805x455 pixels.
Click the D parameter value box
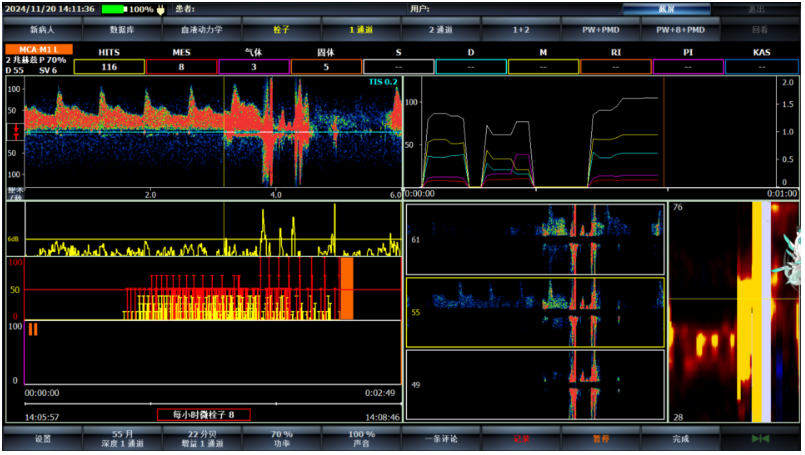(471, 67)
